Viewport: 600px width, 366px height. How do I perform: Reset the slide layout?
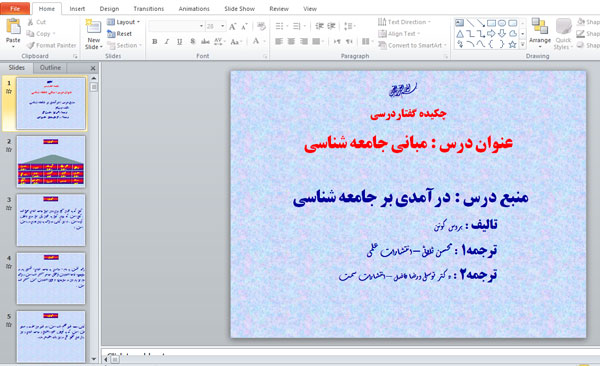point(119,34)
